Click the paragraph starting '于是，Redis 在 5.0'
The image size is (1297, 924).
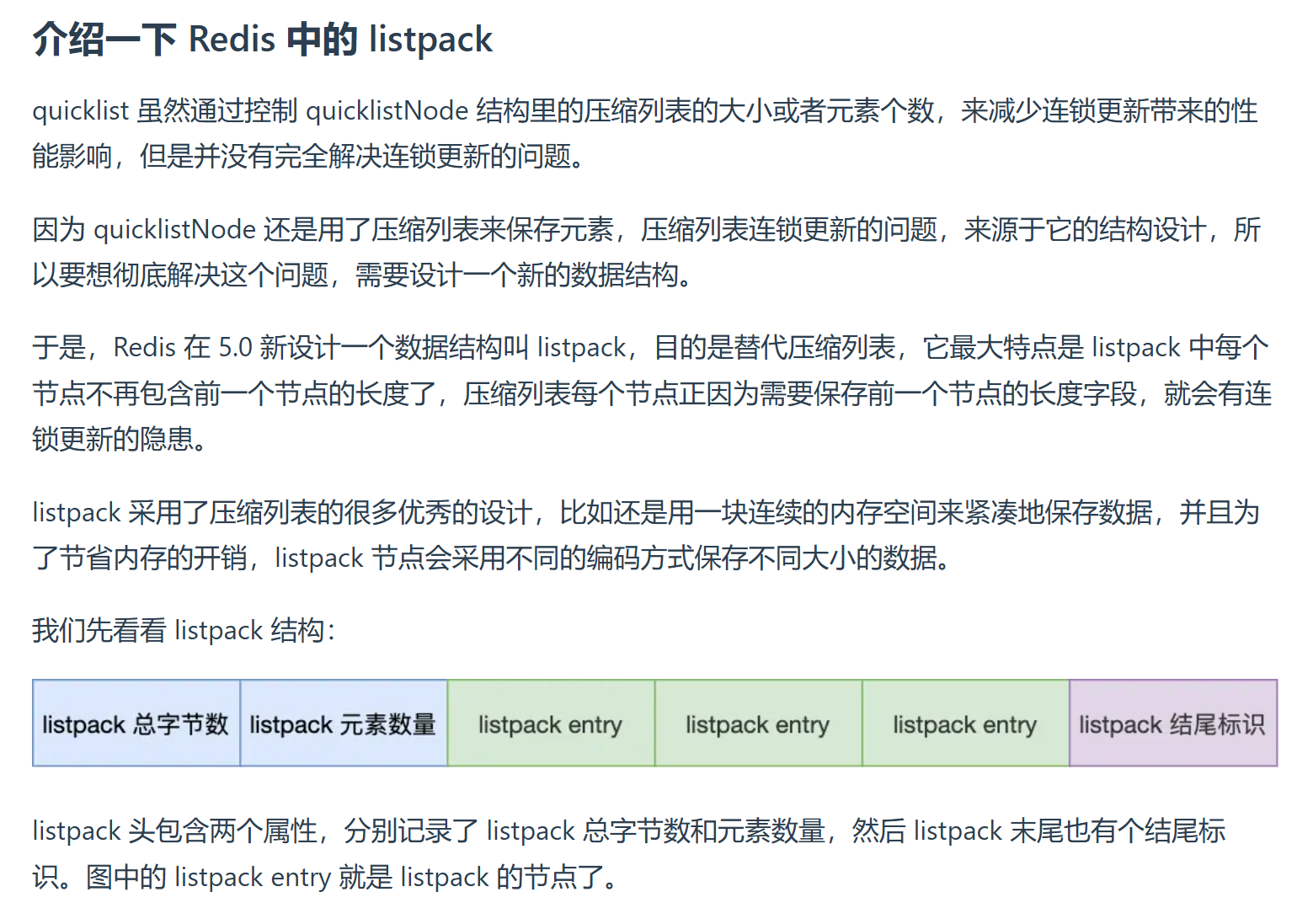tap(651, 393)
